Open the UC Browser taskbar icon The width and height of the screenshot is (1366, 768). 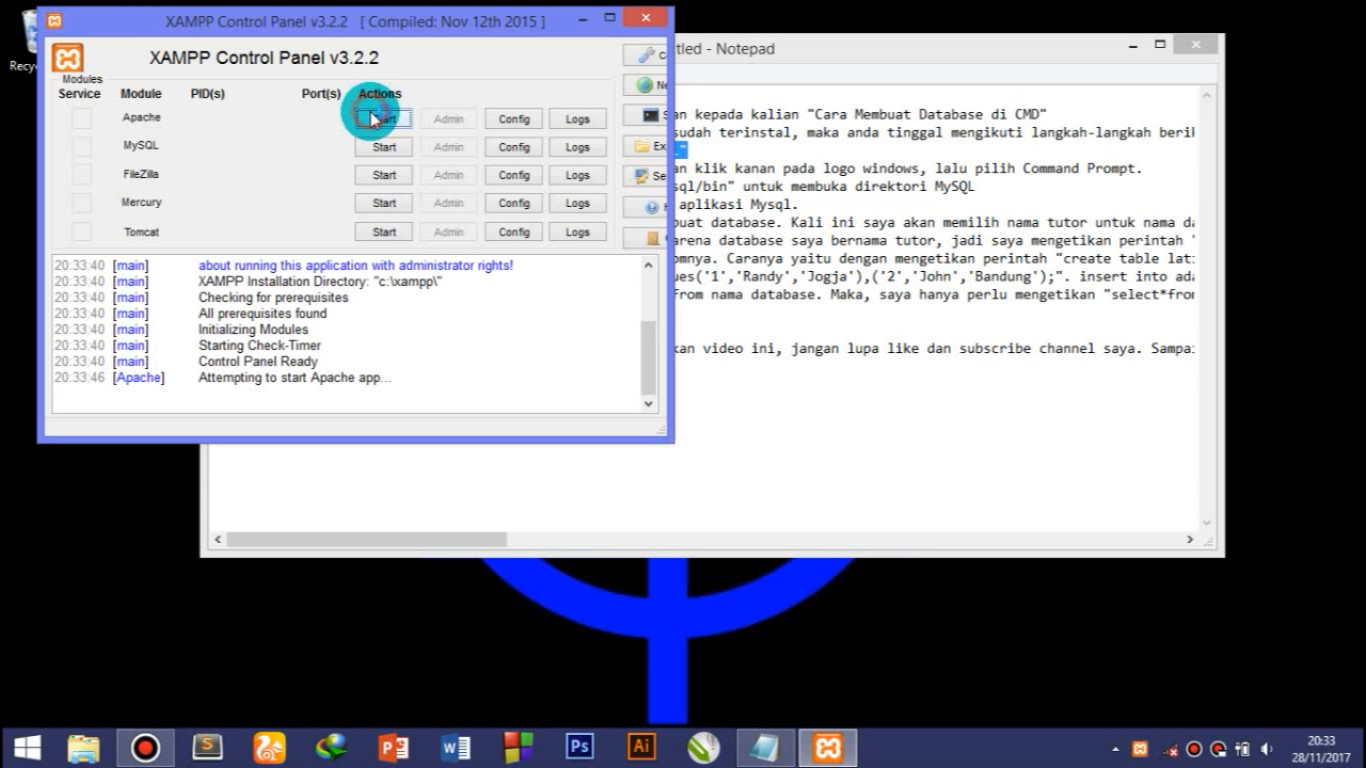click(x=270, y=747)
